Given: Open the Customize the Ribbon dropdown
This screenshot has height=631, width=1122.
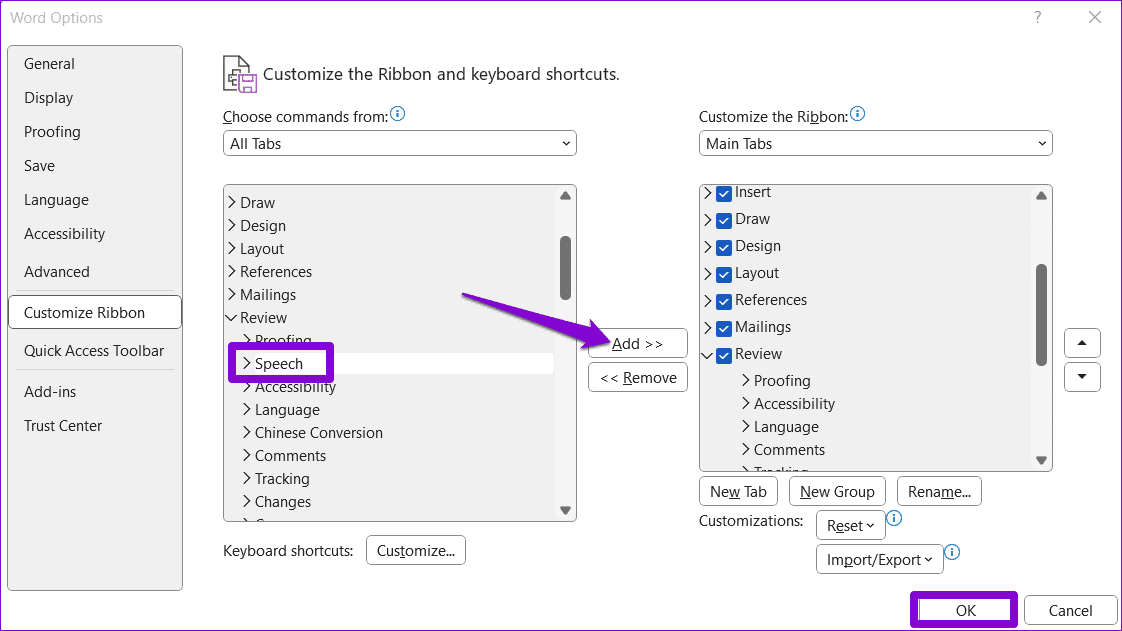Looking at the screenshot, I should [x=875, y=143].
